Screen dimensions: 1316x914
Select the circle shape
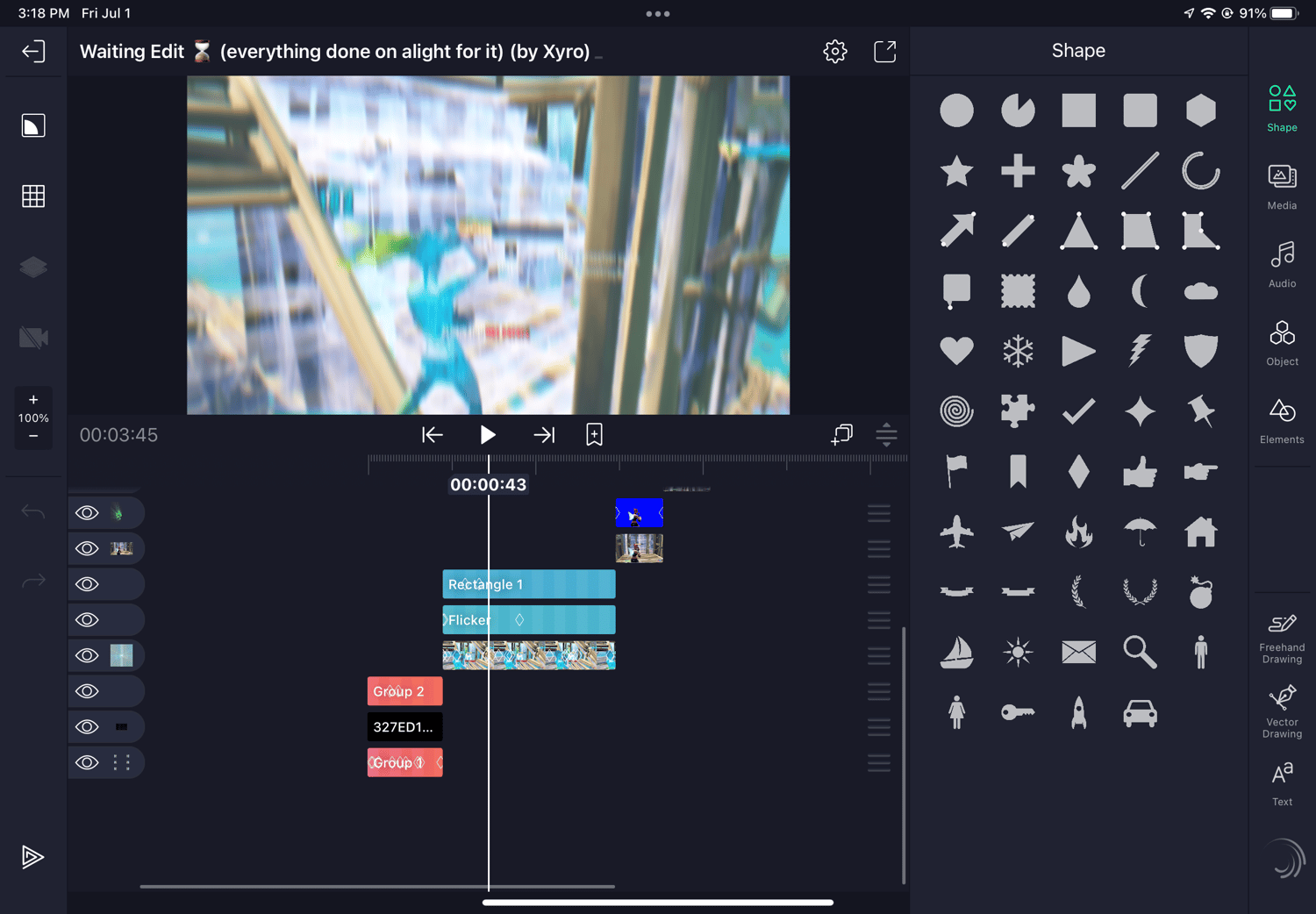(x=956, y=111)
